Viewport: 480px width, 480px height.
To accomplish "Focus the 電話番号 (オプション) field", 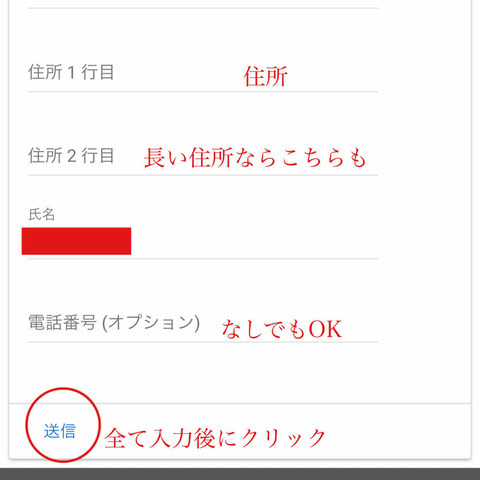I will pyautogui.click(x=203, y=323).
